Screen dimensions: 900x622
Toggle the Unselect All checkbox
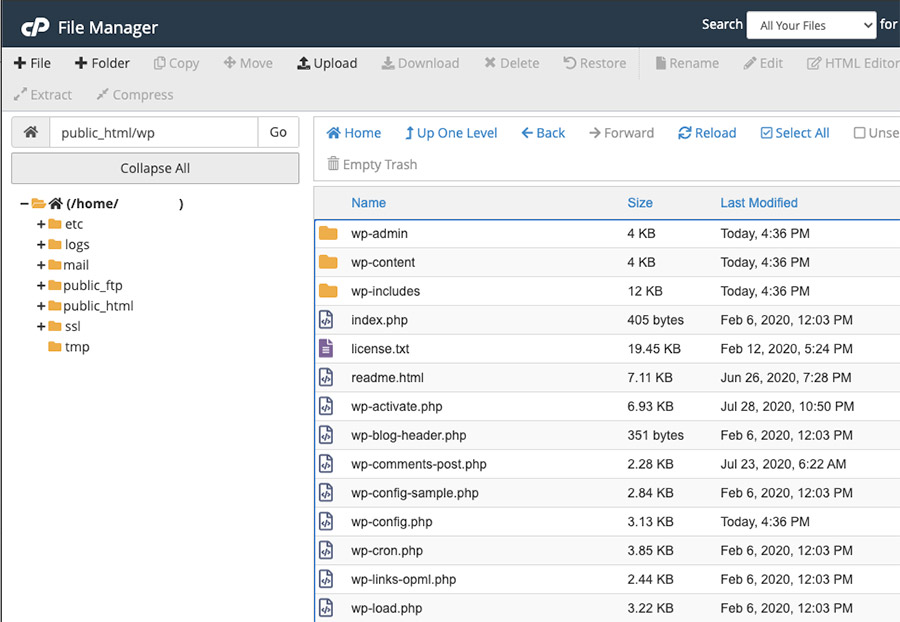[x=859, y=133]
